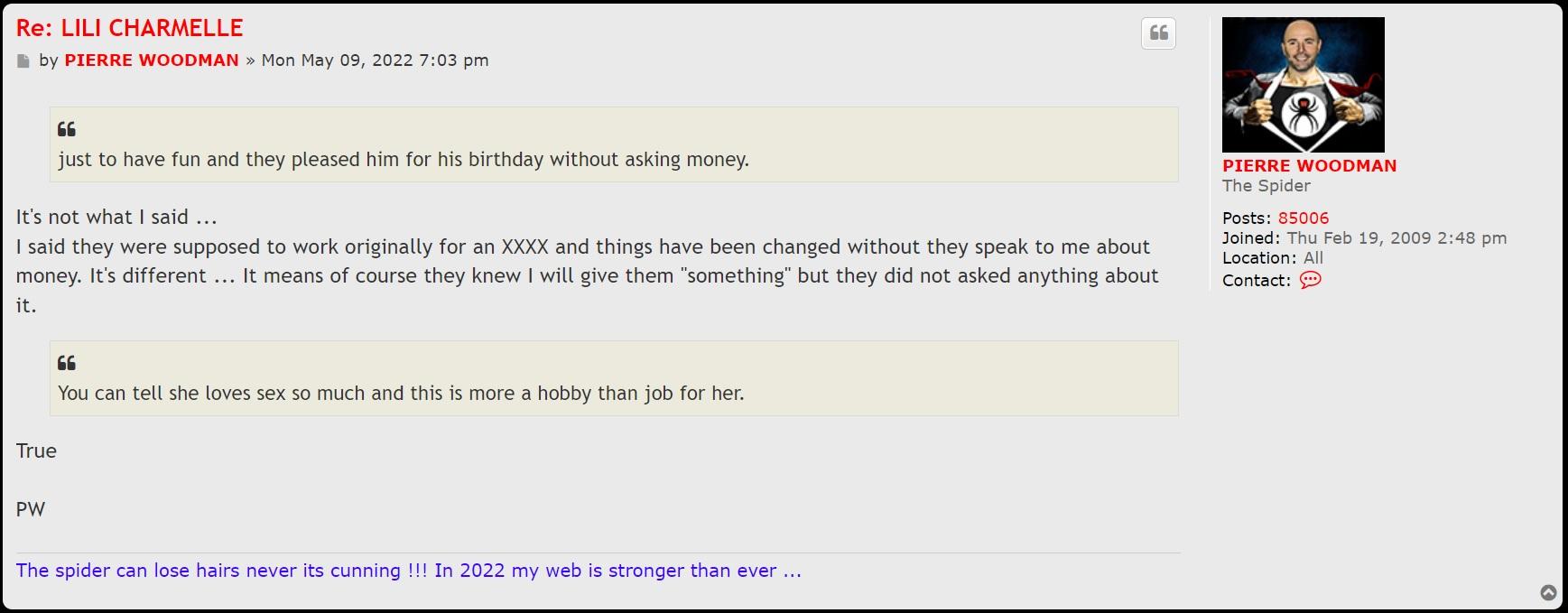Image resolution: width=1568 pixels, height=613 pixels.
Task: Click the post date Mon May 09, 2022
Action: 375,60
